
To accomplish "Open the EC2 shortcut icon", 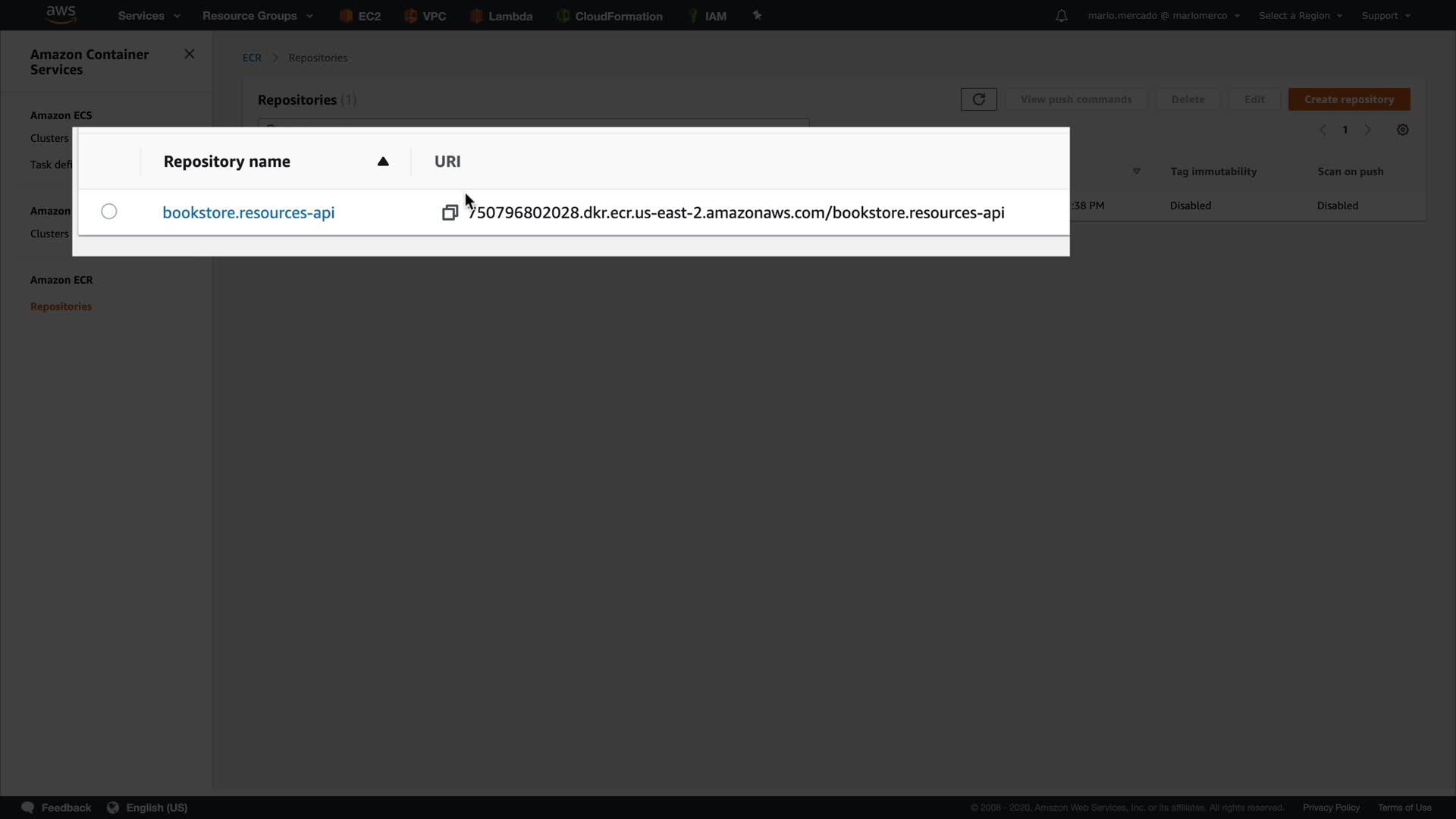I will click(x=346, y=16).
